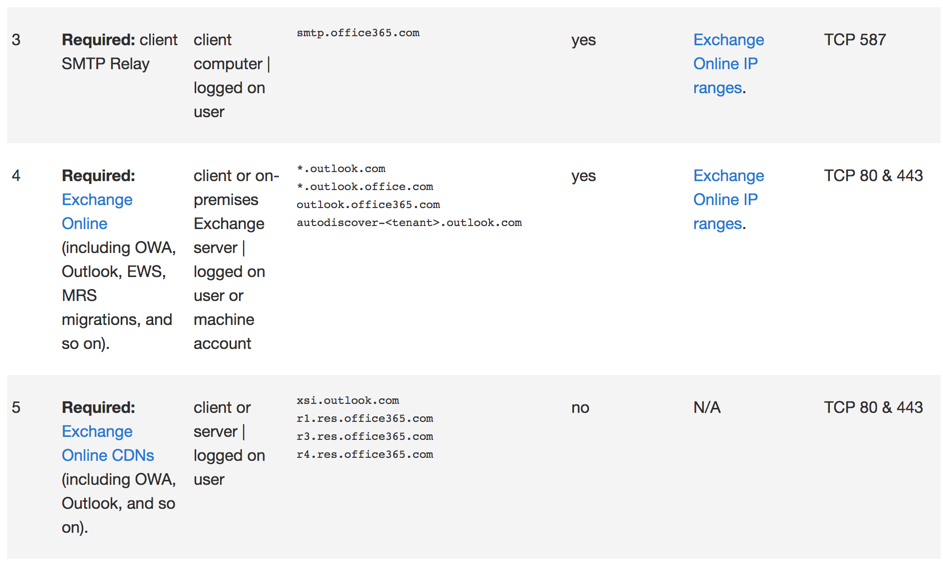
Task: Select xsi.outlook.com hostname entry
Action: tap(348, 400)
